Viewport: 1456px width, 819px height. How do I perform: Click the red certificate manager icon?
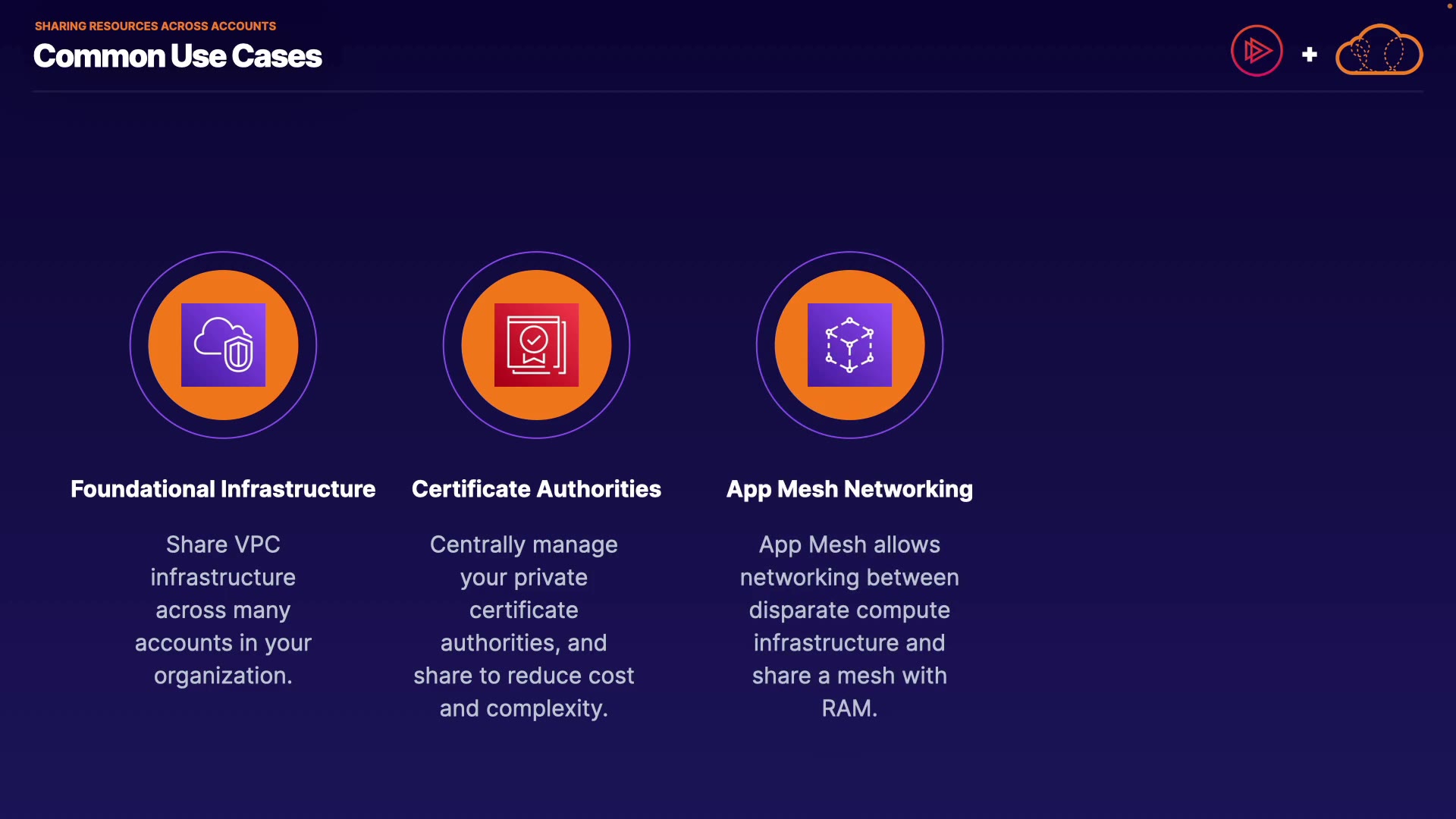[536, 345]
